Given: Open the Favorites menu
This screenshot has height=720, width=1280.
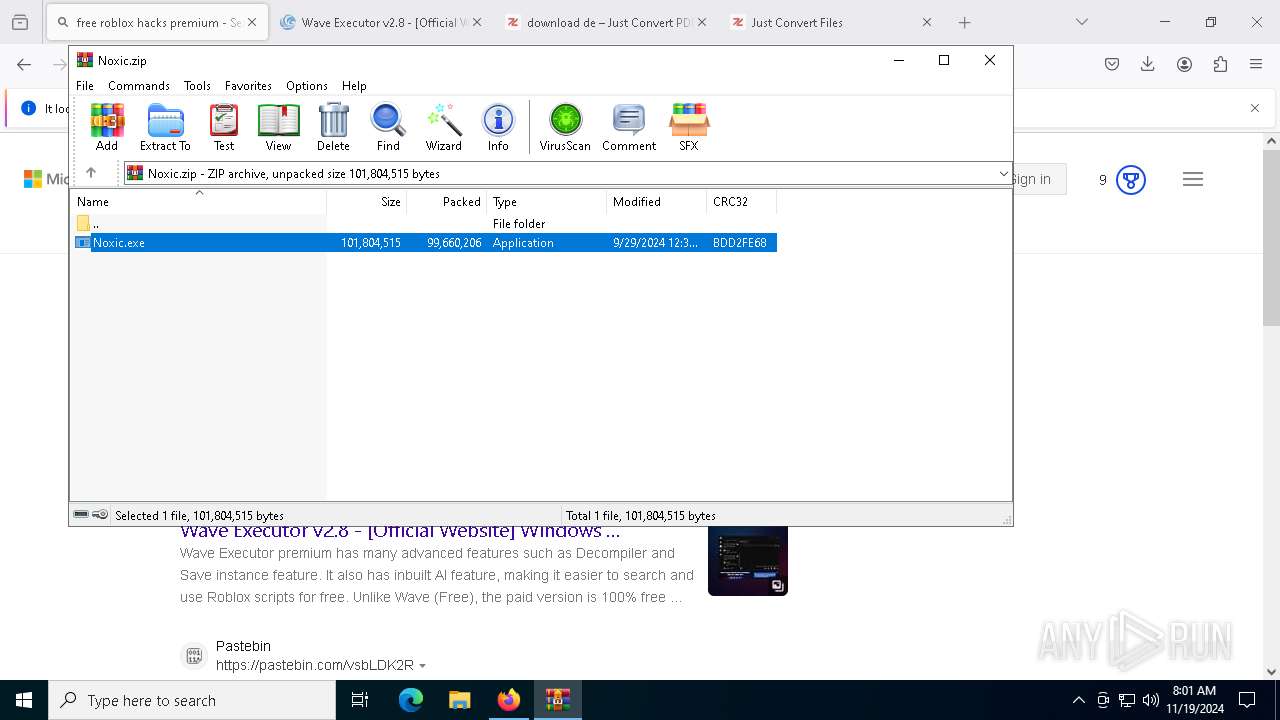Looking at the screenshot, I should pyautogui.click(x=248, y=86).
